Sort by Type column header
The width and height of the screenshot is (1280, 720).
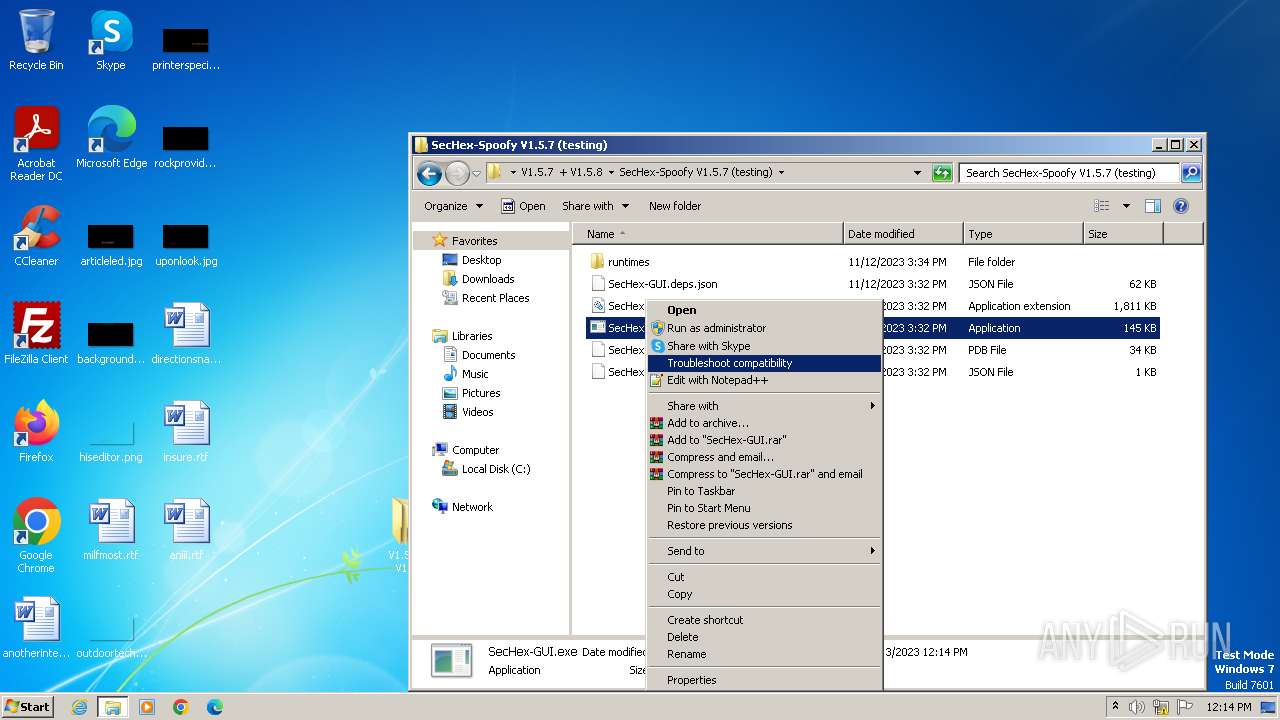(x=1023, y=234)
